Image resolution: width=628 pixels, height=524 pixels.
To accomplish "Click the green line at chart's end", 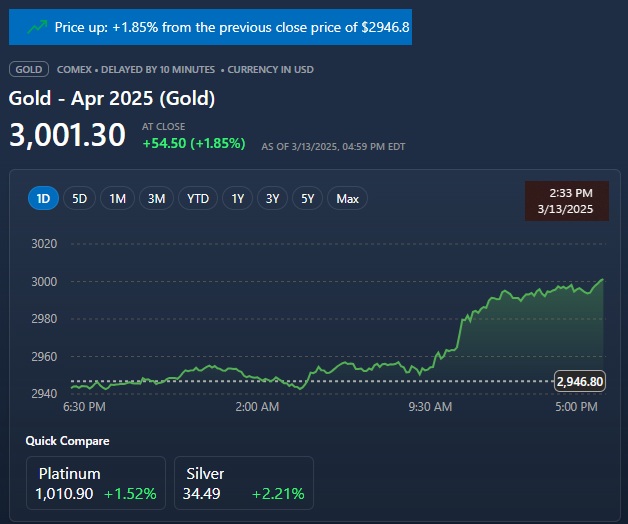I will coord(602,281).
